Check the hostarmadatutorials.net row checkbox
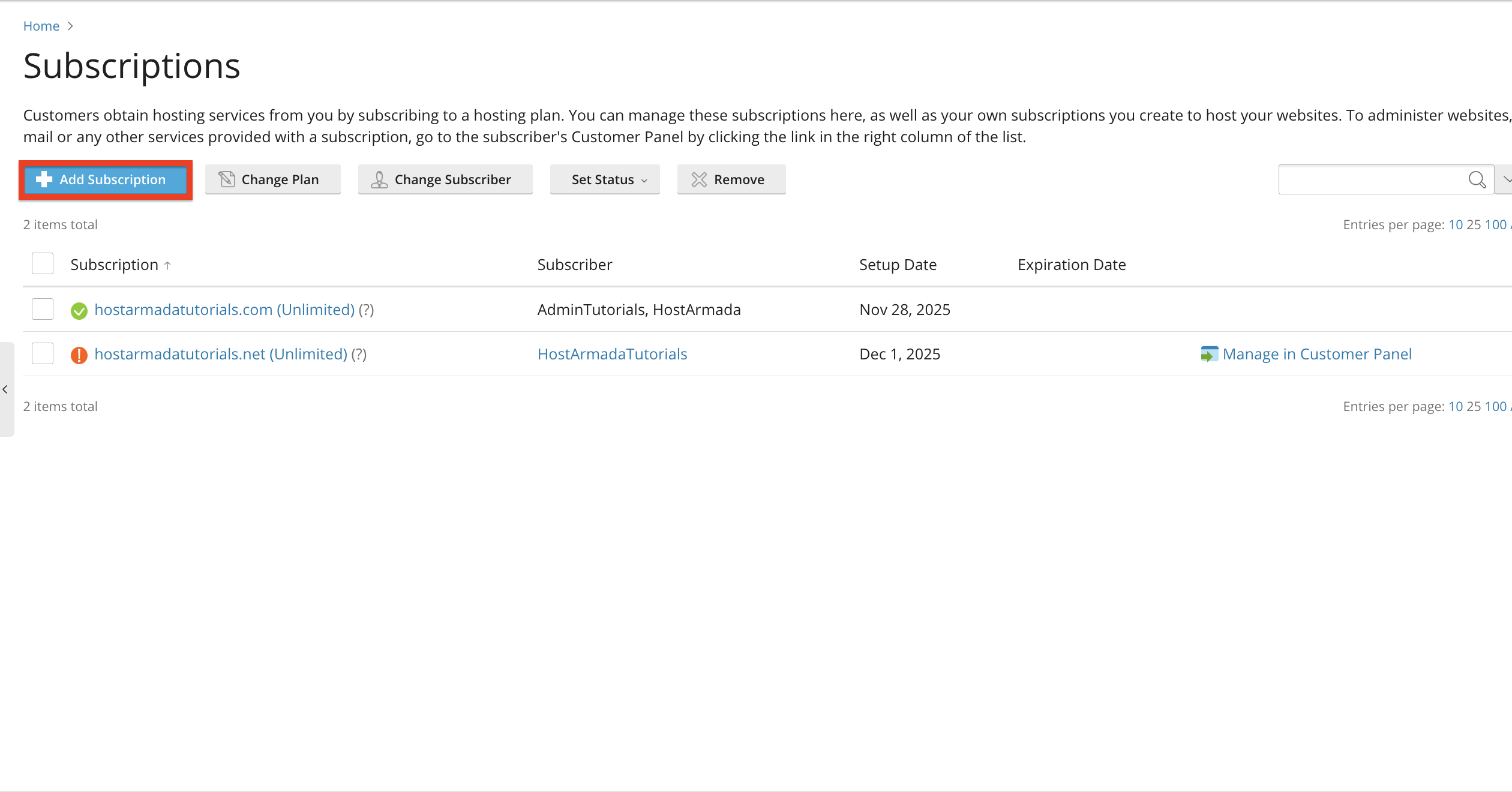The height and width of the screenshot is (792, 1512). (43, 353)
